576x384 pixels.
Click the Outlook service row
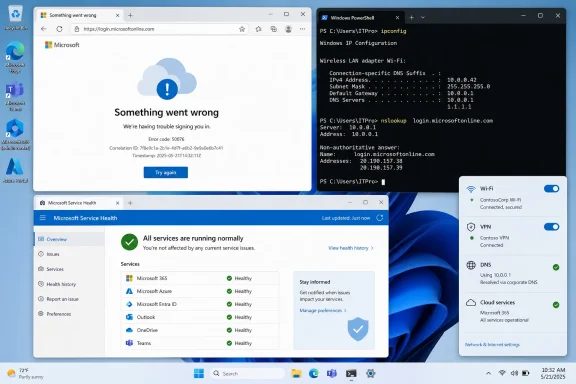[200, 317]
